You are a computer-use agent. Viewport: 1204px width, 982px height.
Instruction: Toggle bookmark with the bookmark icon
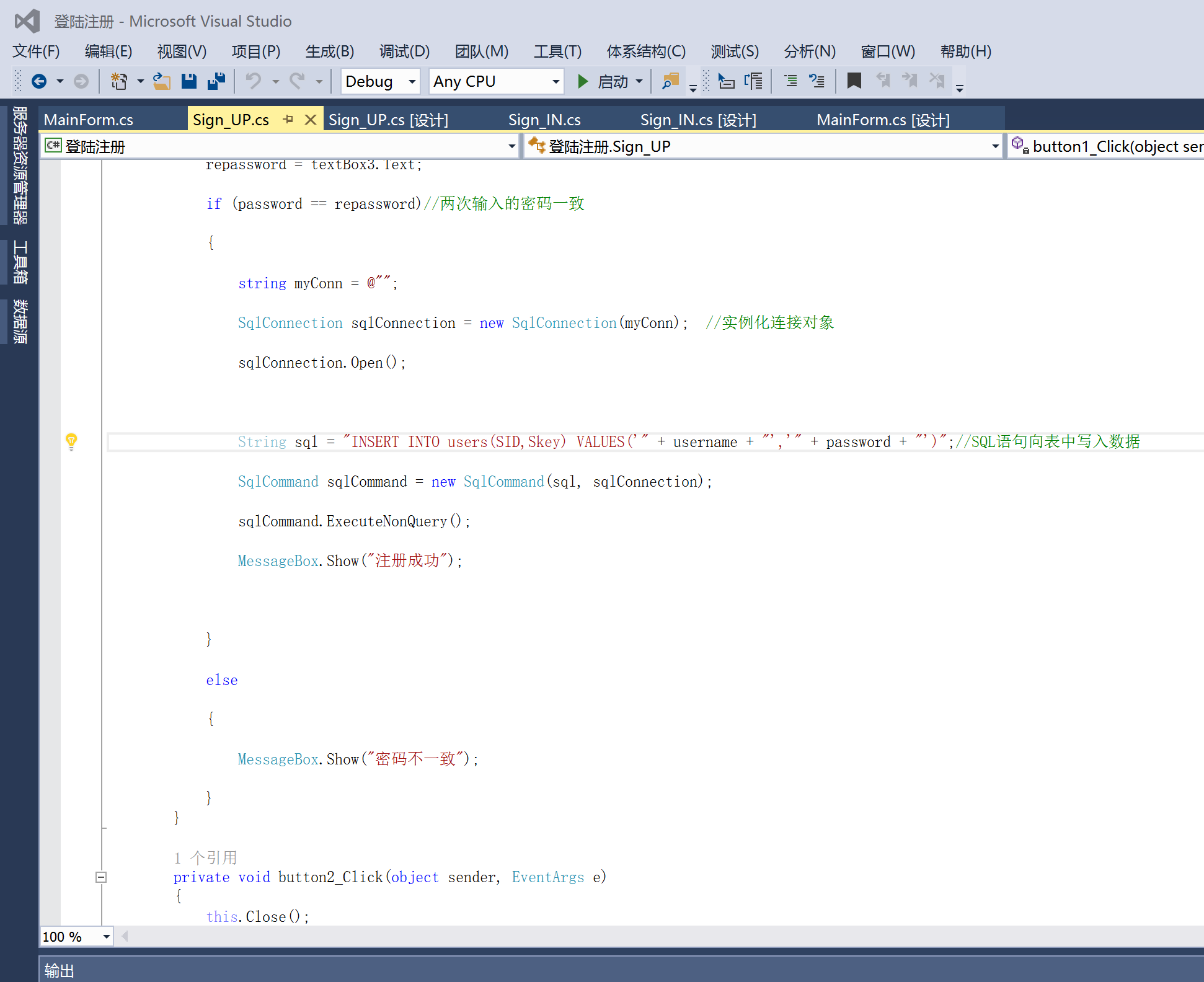[x=854, y=81]
